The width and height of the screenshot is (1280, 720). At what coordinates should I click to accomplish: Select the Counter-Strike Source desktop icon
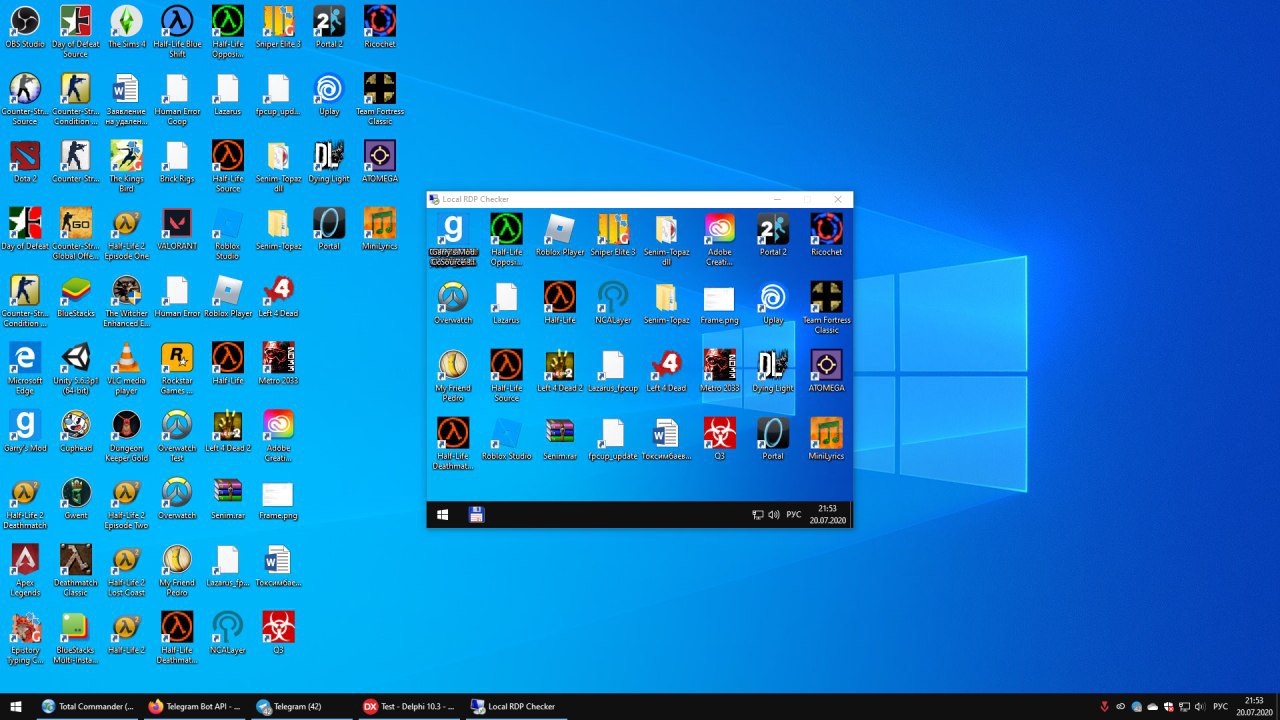[25, 99]
